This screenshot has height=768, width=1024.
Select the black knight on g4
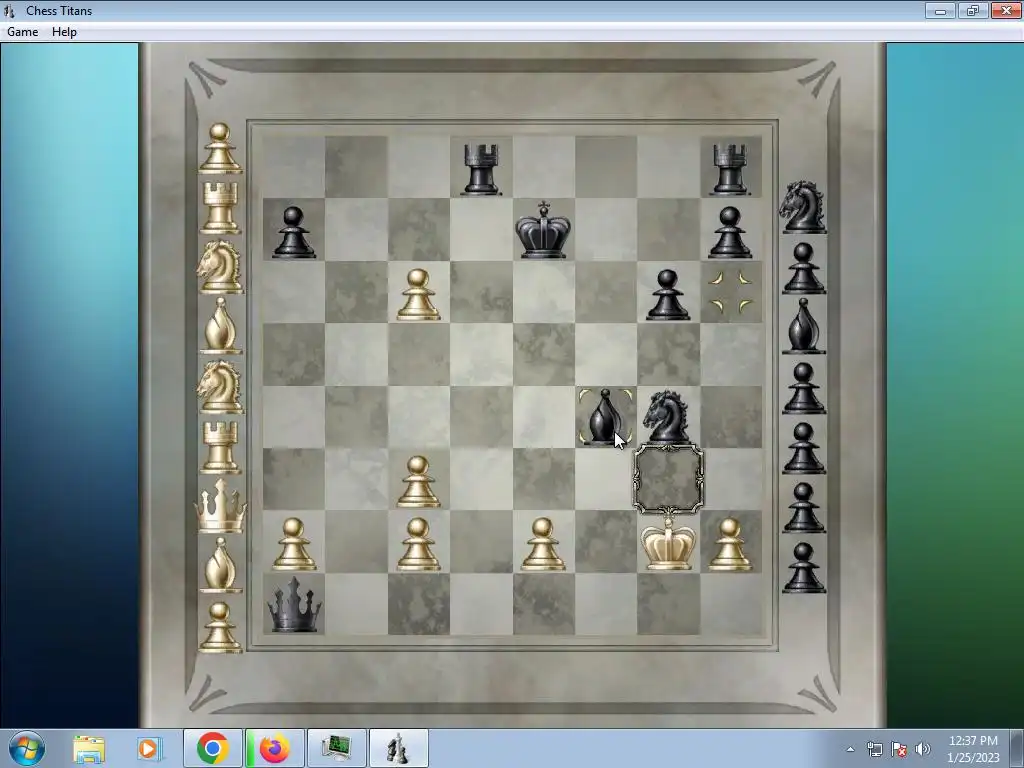pos(667,417)
